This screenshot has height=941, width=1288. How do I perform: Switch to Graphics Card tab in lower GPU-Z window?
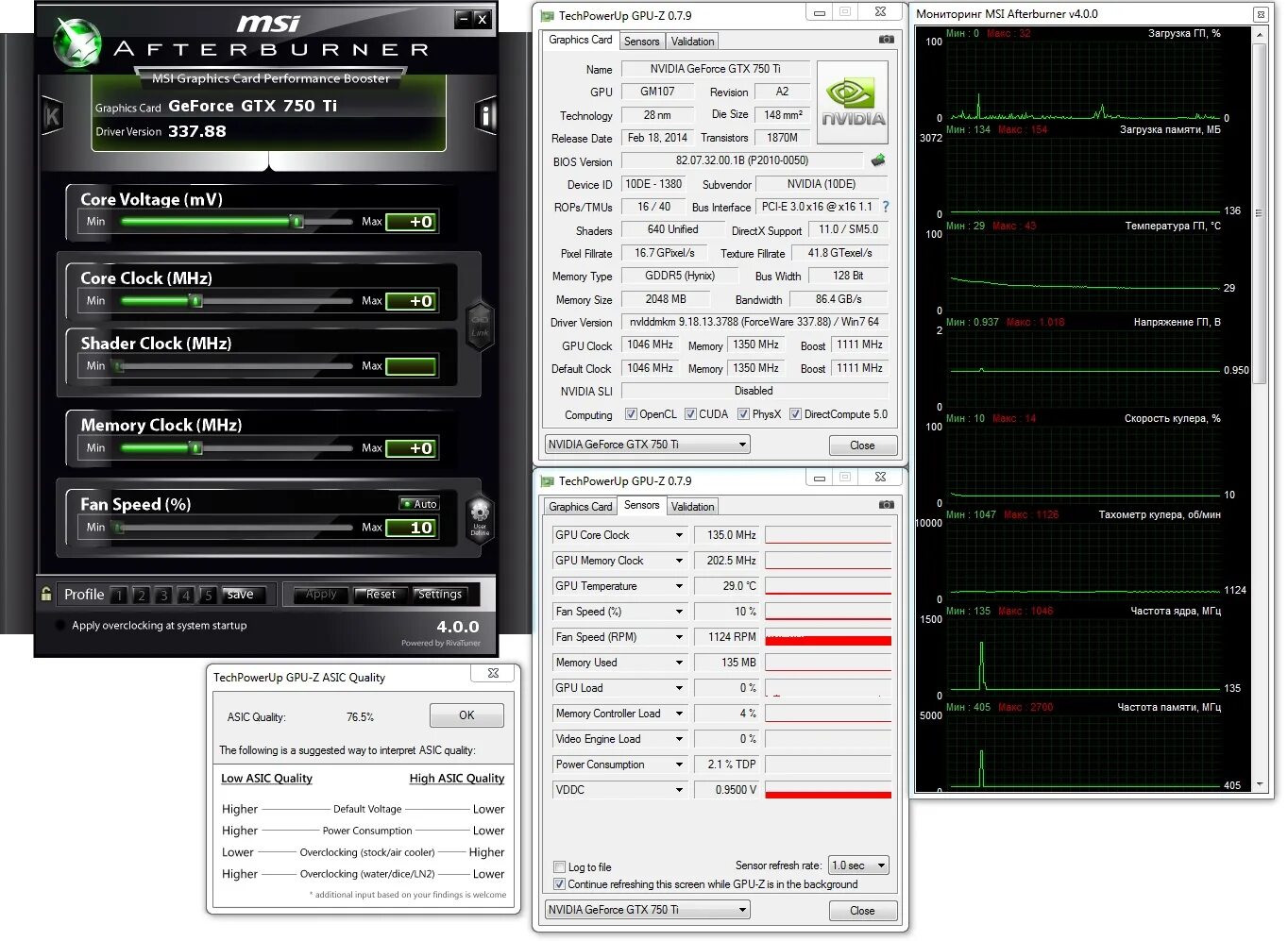[580, 507]
